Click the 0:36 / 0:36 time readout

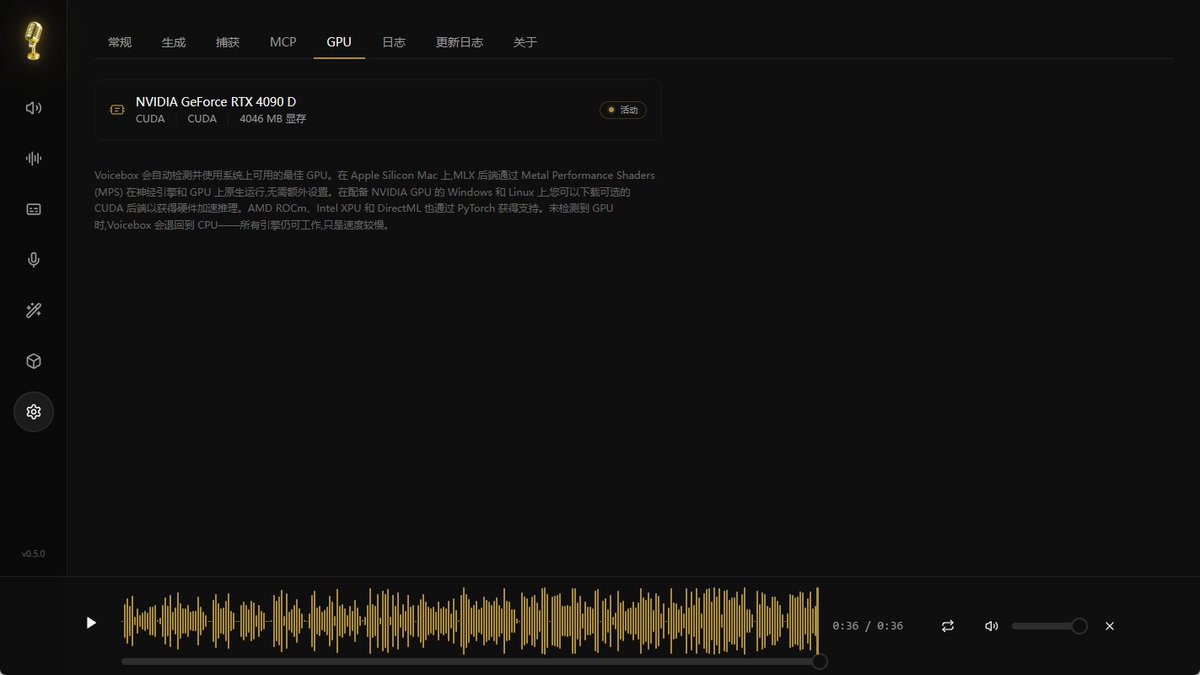point(868,626)
